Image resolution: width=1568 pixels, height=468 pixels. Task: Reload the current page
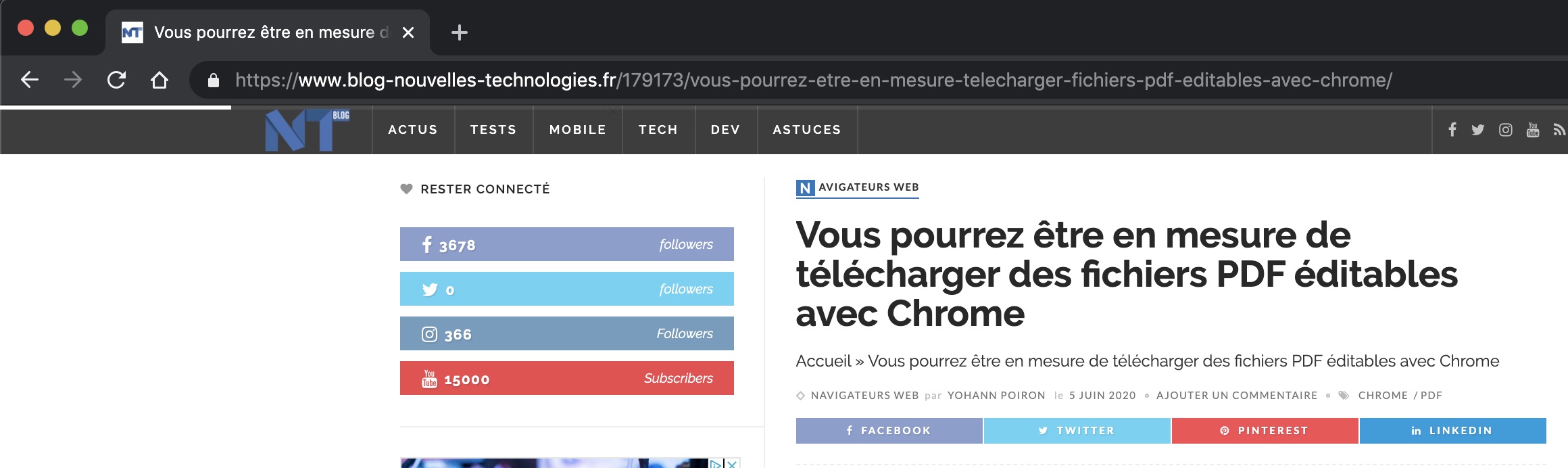(x=116, y=80)
